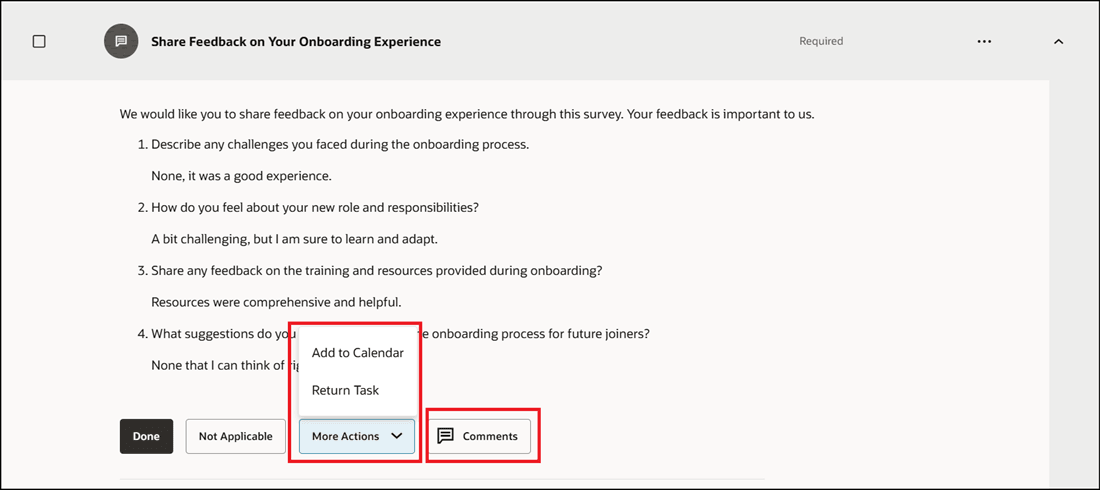Click the Required status label
This screenshot has width=1100, height=490.
point(821,41)
